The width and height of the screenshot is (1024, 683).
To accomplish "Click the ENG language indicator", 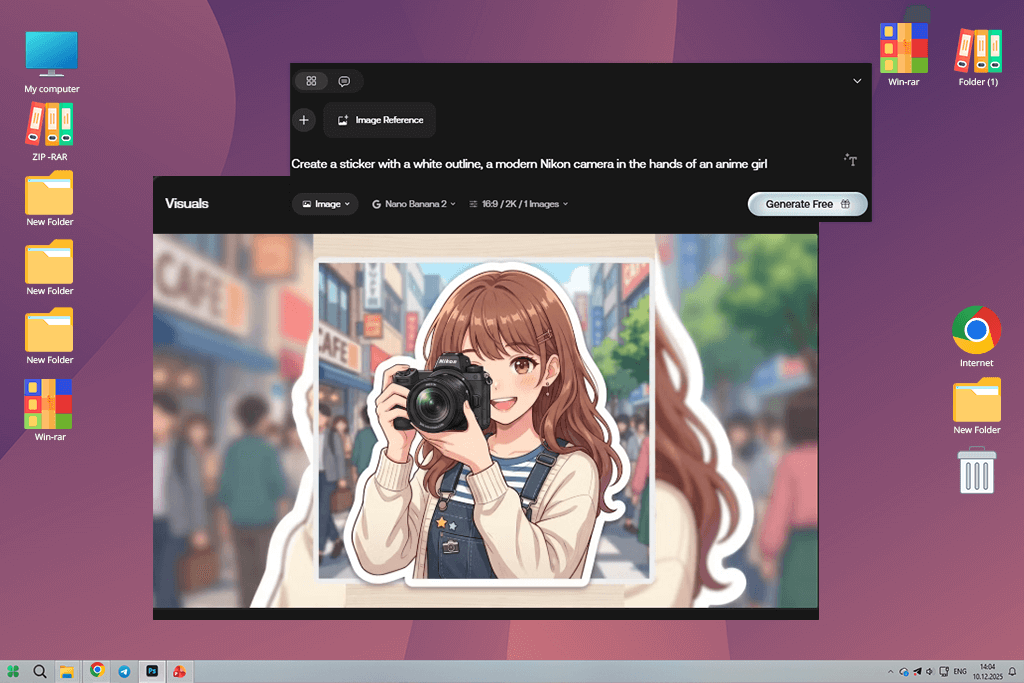I will (x=960, y=671).
